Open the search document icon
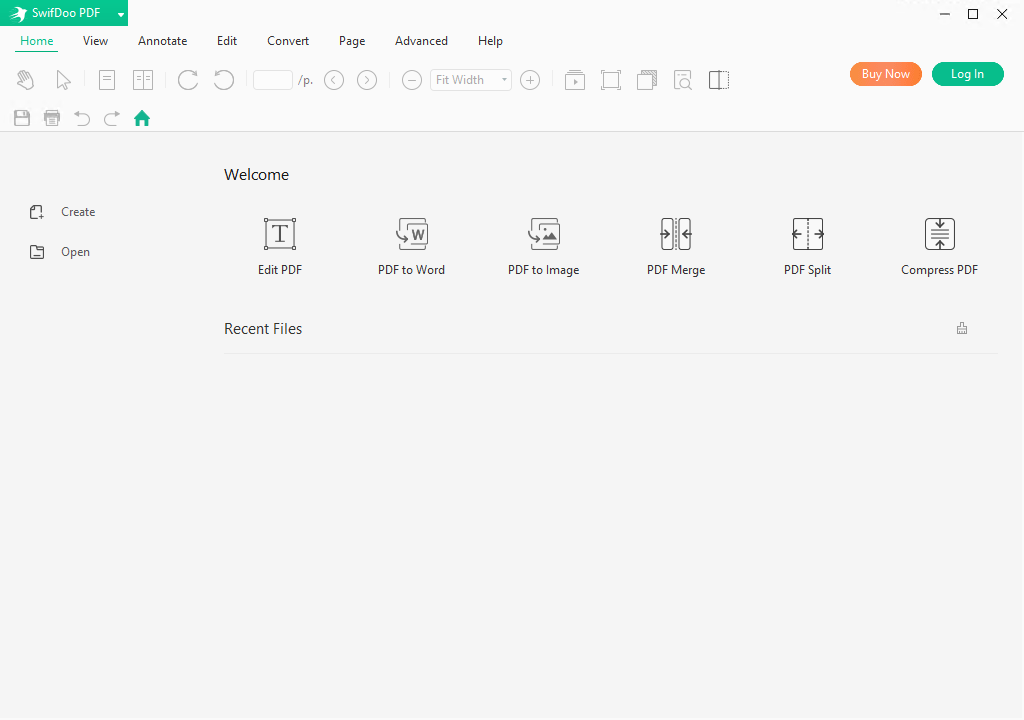The image size is (1024, 720). (682, 80)
